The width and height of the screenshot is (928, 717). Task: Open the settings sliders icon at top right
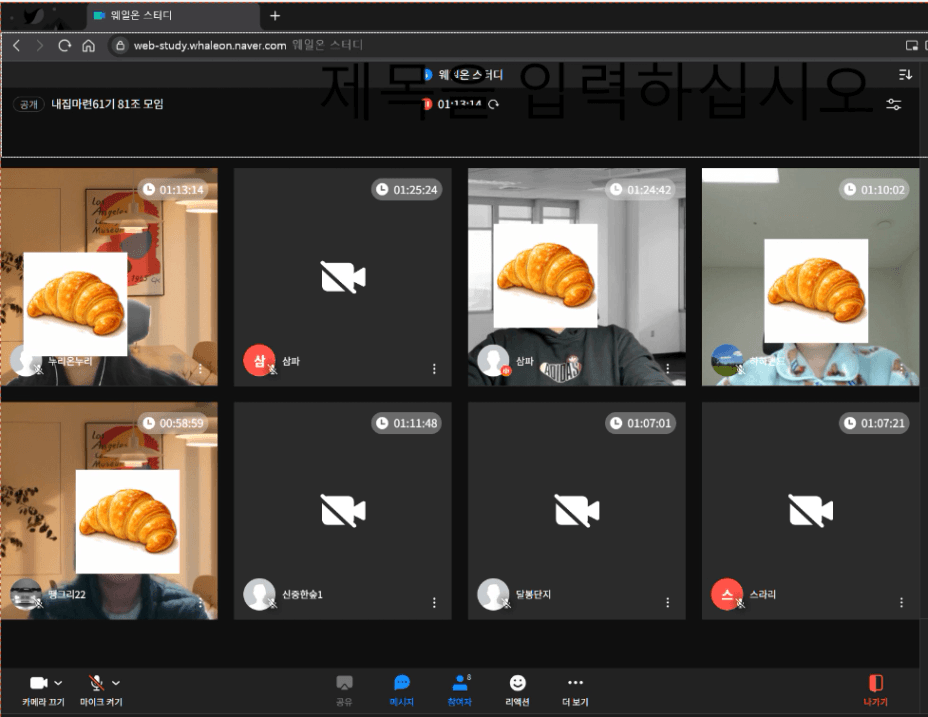(x=894, y=105)
